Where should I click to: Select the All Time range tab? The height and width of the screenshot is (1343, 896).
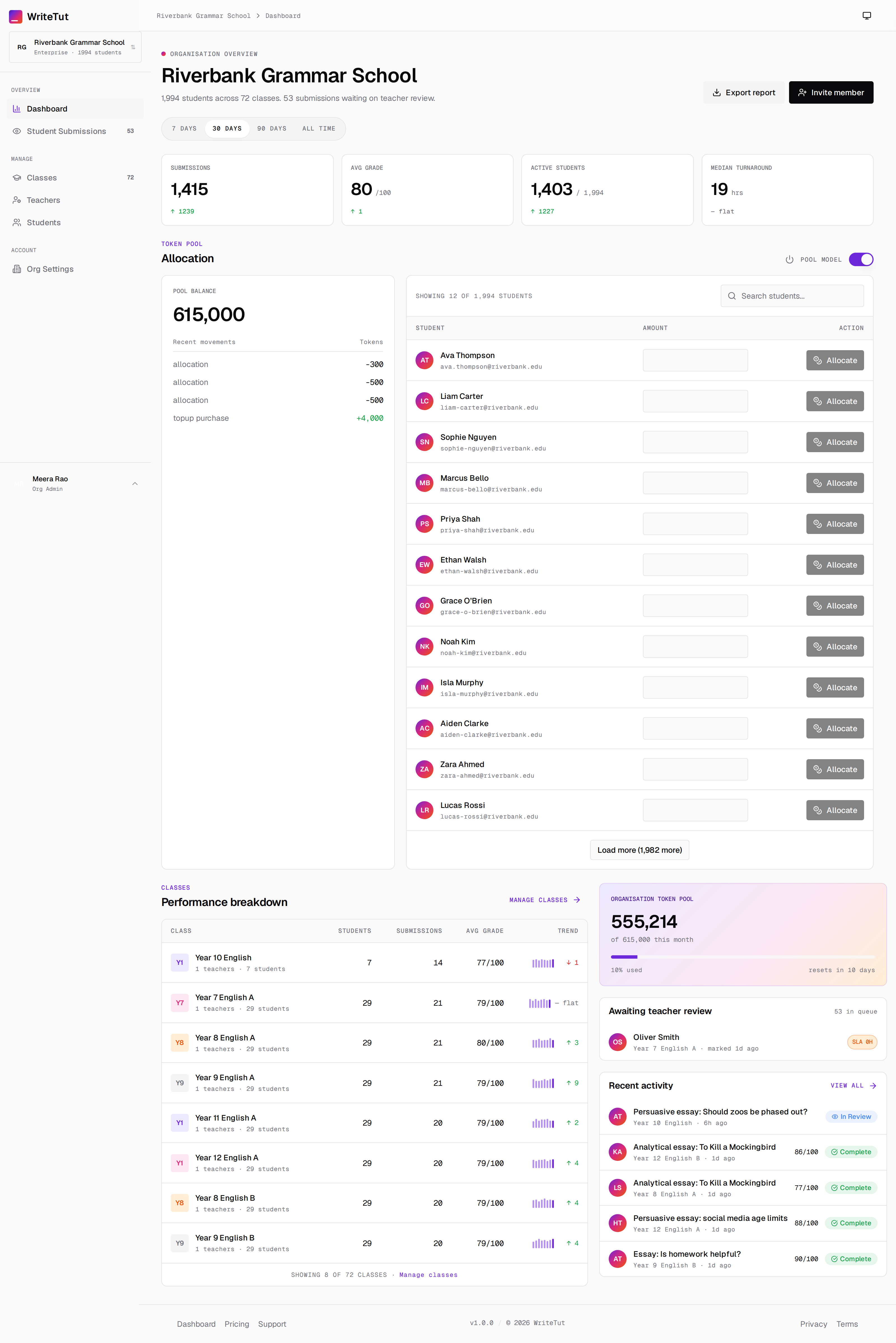click(318, 129)
